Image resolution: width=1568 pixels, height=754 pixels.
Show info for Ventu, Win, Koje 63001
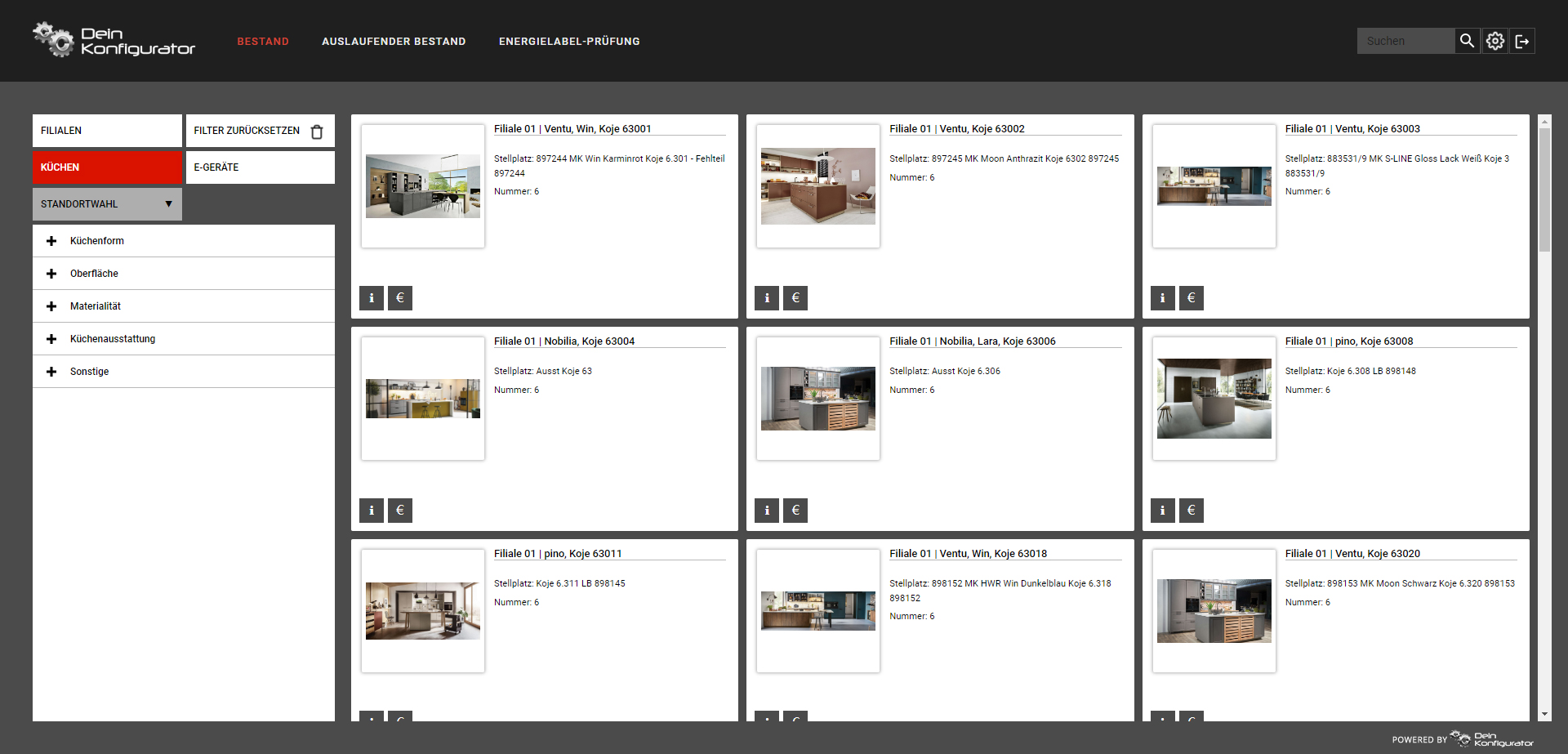(372, 298)
